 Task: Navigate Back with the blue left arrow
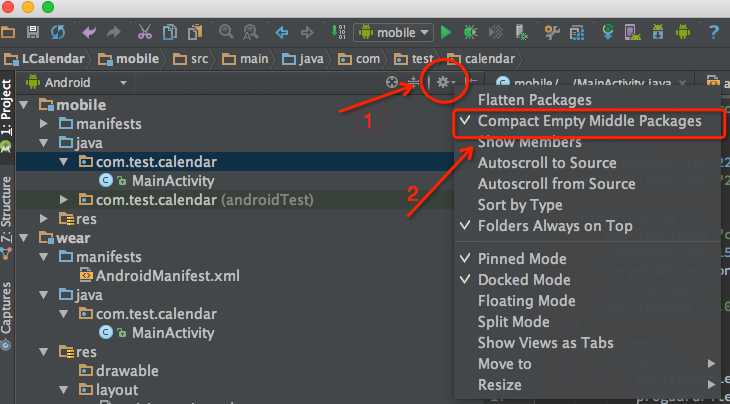coord(282,32)
